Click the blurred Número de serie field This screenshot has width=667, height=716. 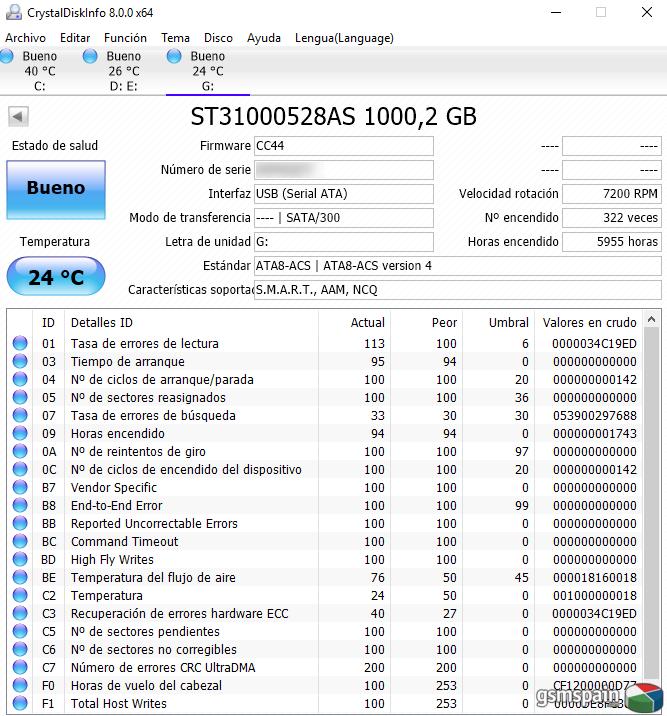(344, 170)
